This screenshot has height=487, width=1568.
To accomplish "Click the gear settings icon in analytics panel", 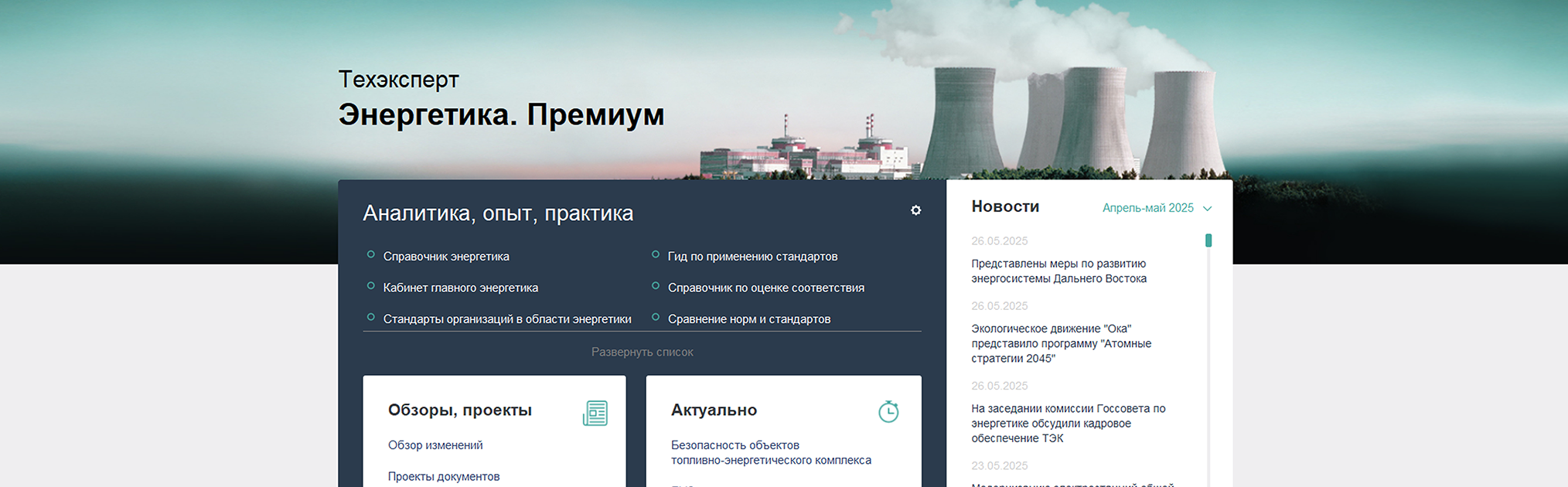I will point(915,210).
